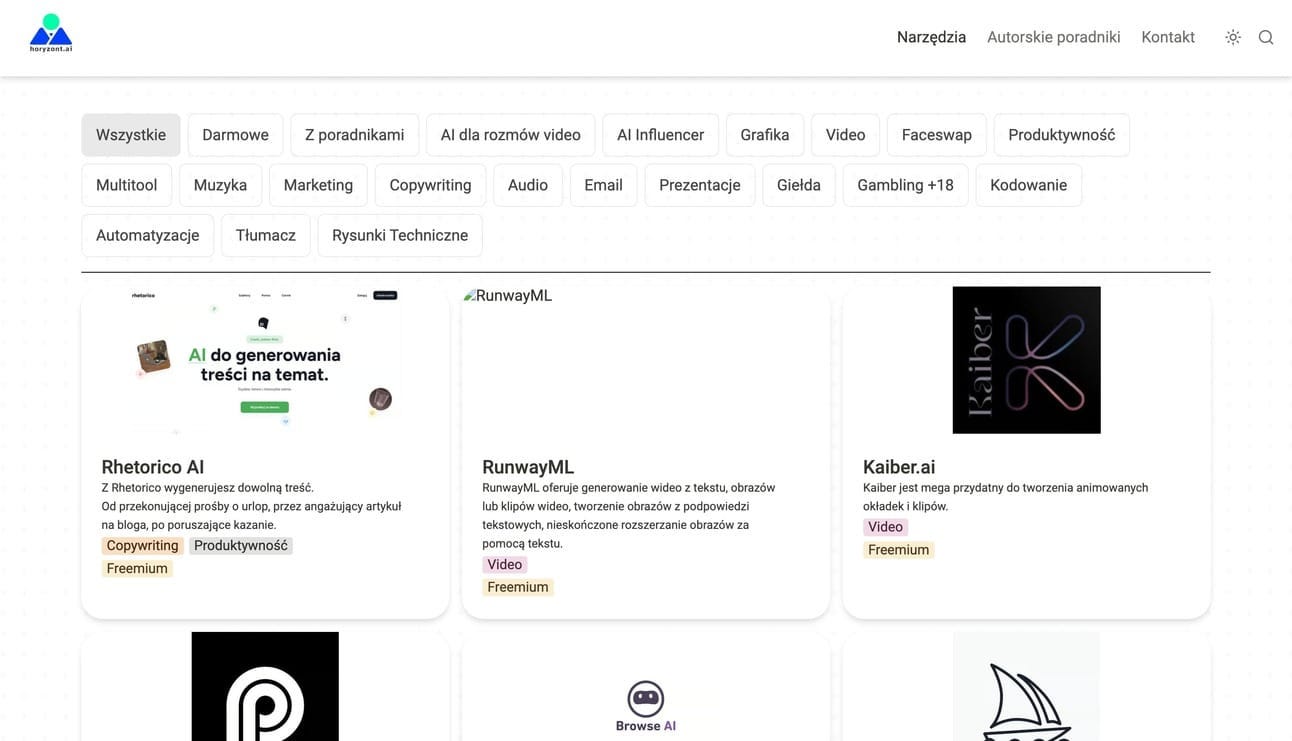Filter by Marketing
The width and height of the screenshot is (1292, 741).
pos(318,185)
